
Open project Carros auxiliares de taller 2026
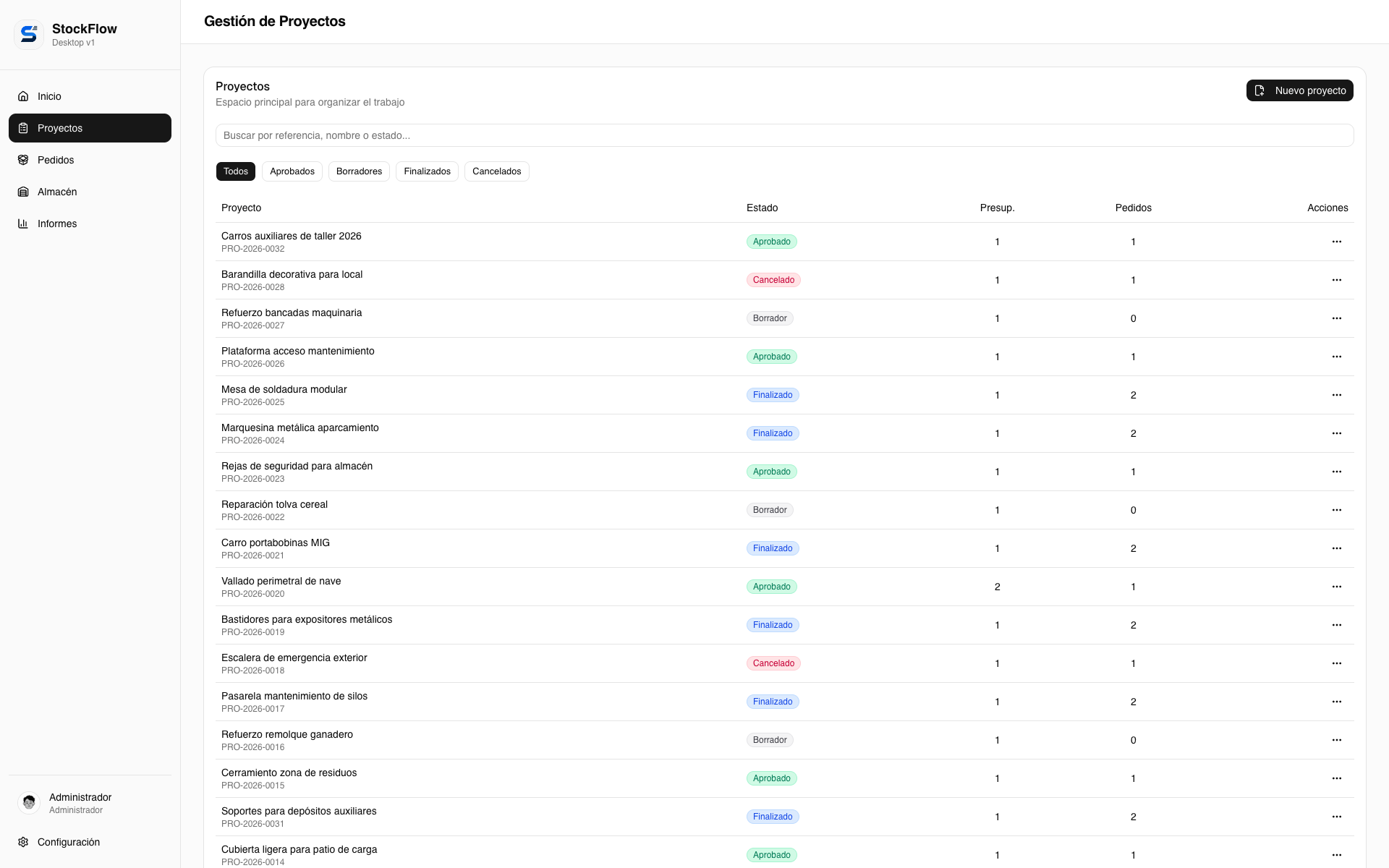[x=291, y=236]
